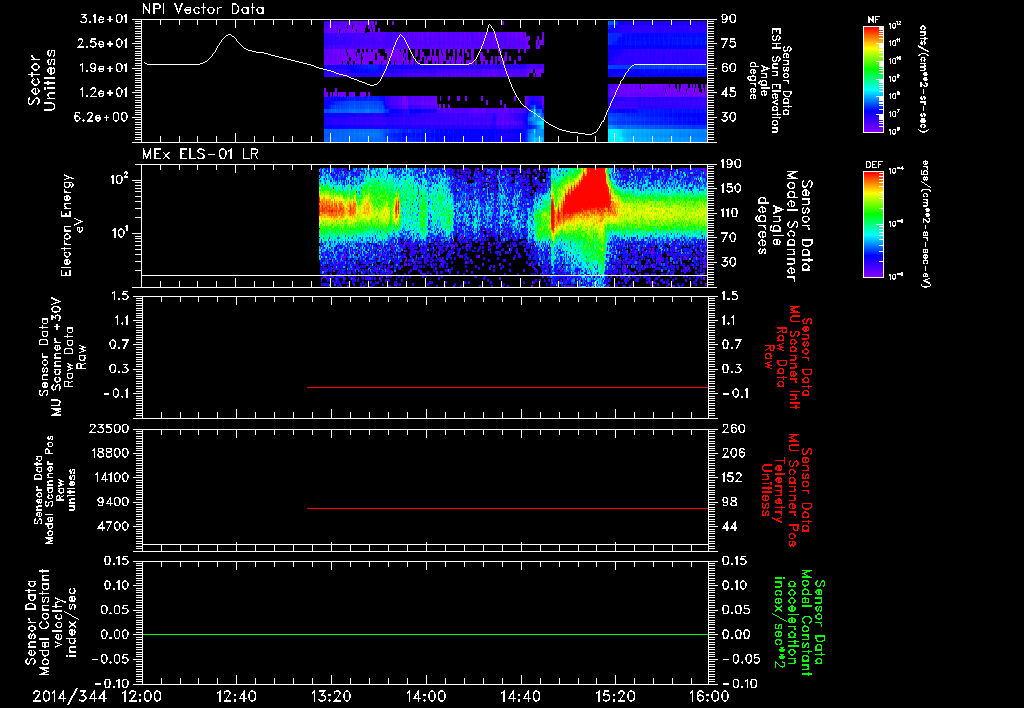Image resolution: width=1024 pixels, height=708 pixels.
Task: Click the "Electron Energy eV" axis label
Action: [71, 225]
